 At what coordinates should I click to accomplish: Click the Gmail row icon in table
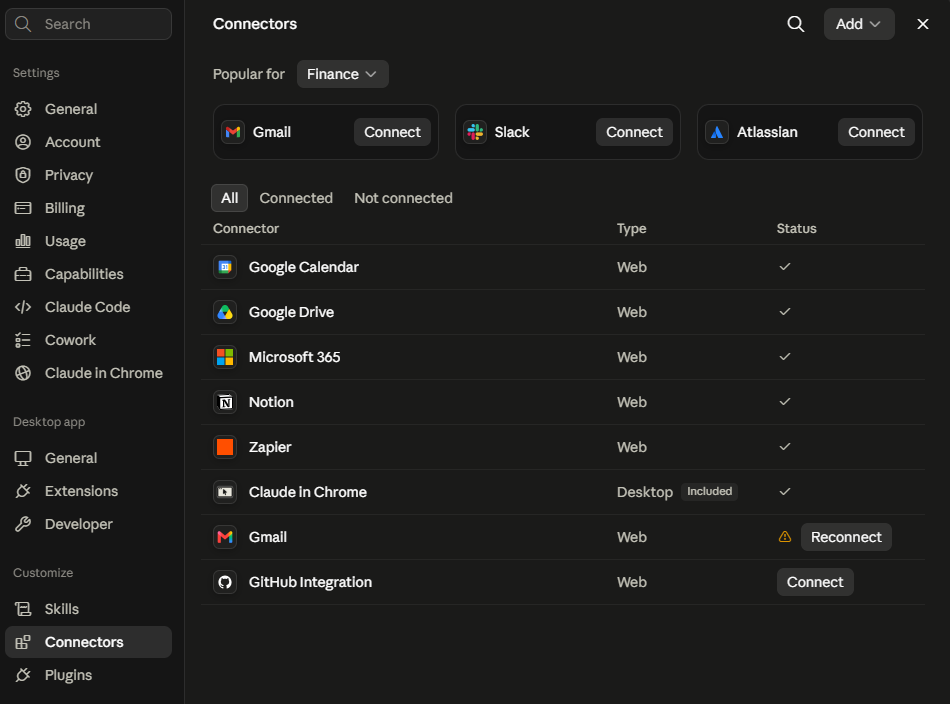225,537
